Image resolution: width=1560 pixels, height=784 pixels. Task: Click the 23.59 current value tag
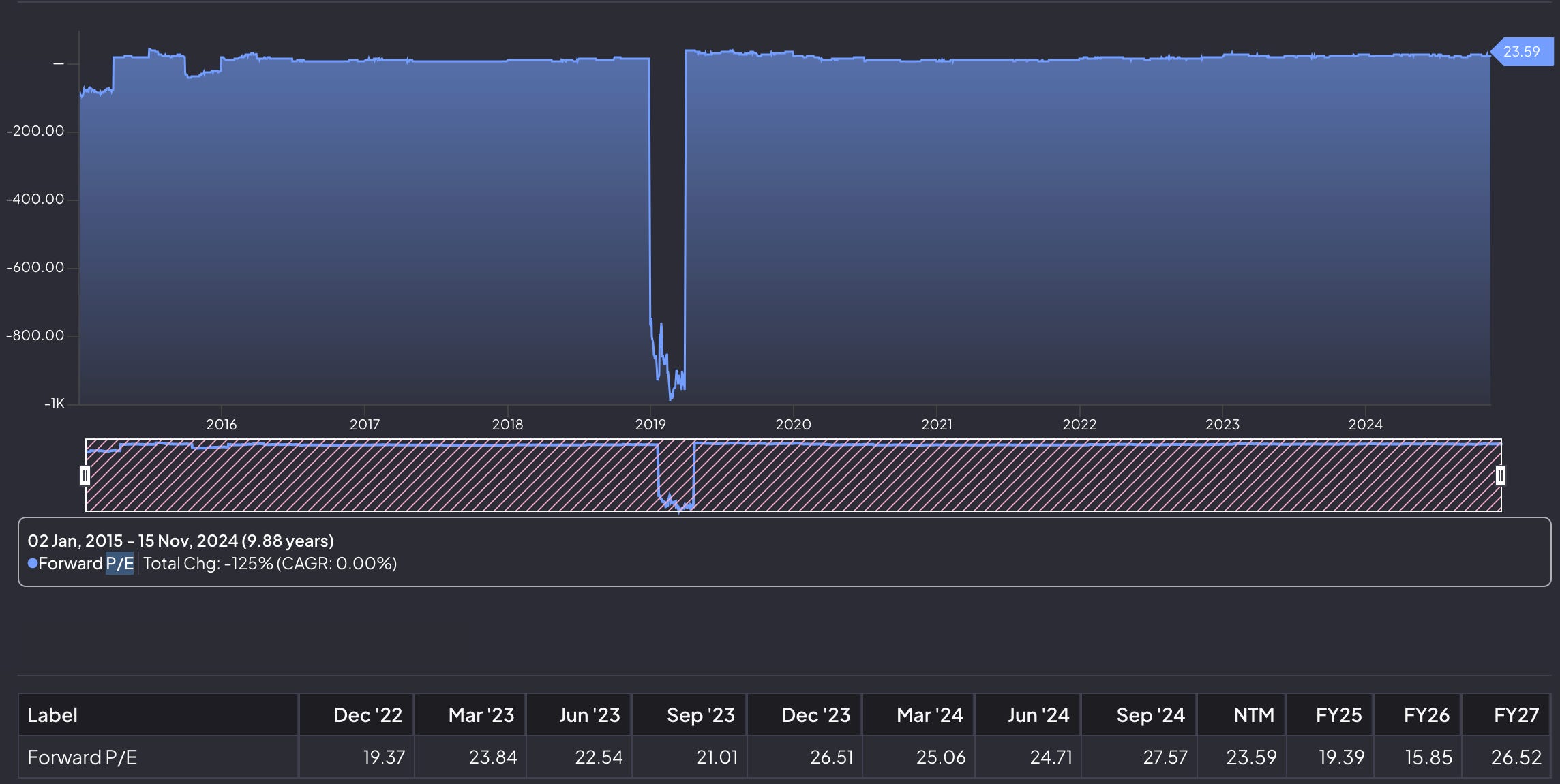(x=1522, y=52)
